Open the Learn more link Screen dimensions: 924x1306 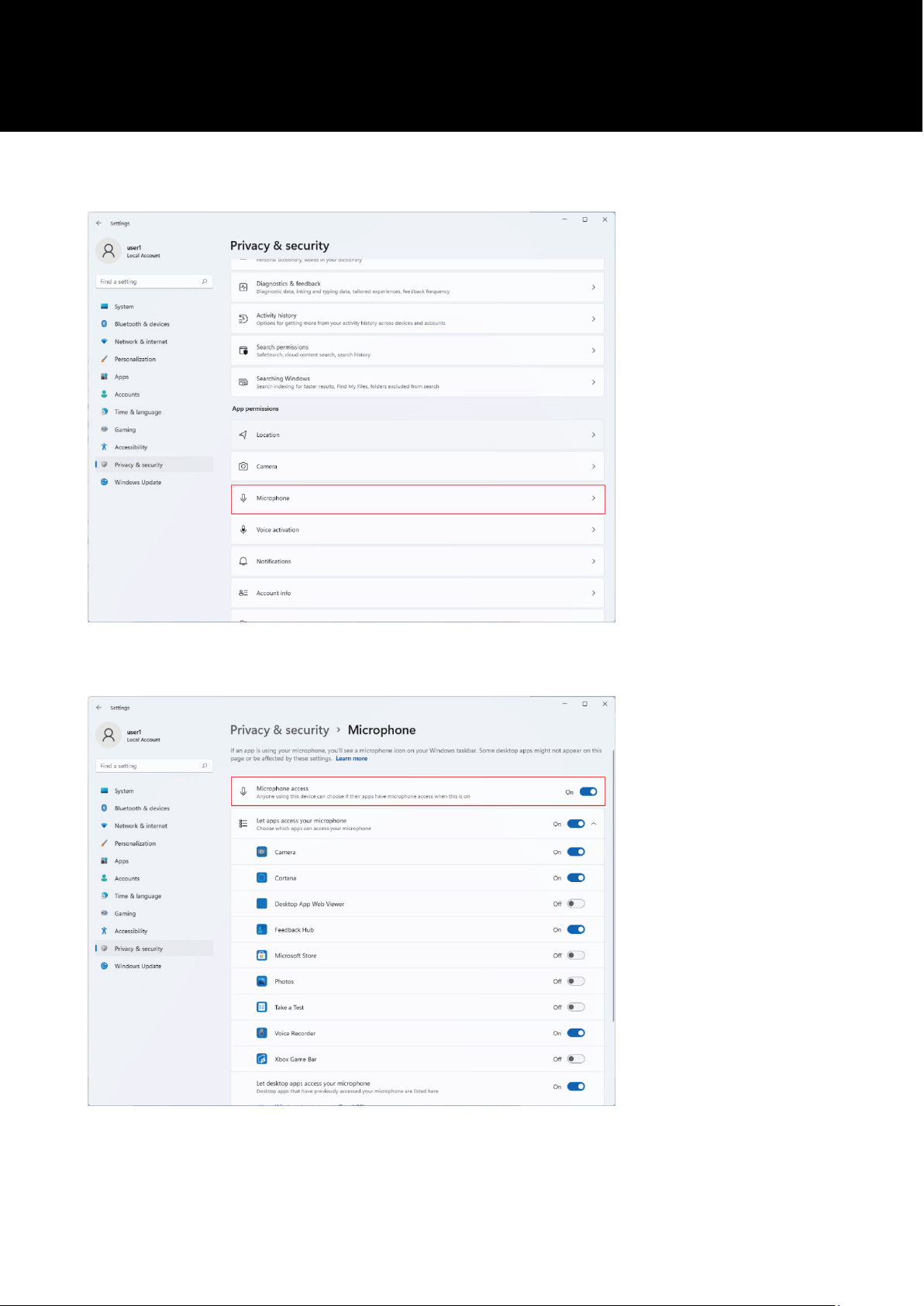(x=351, y=759)
